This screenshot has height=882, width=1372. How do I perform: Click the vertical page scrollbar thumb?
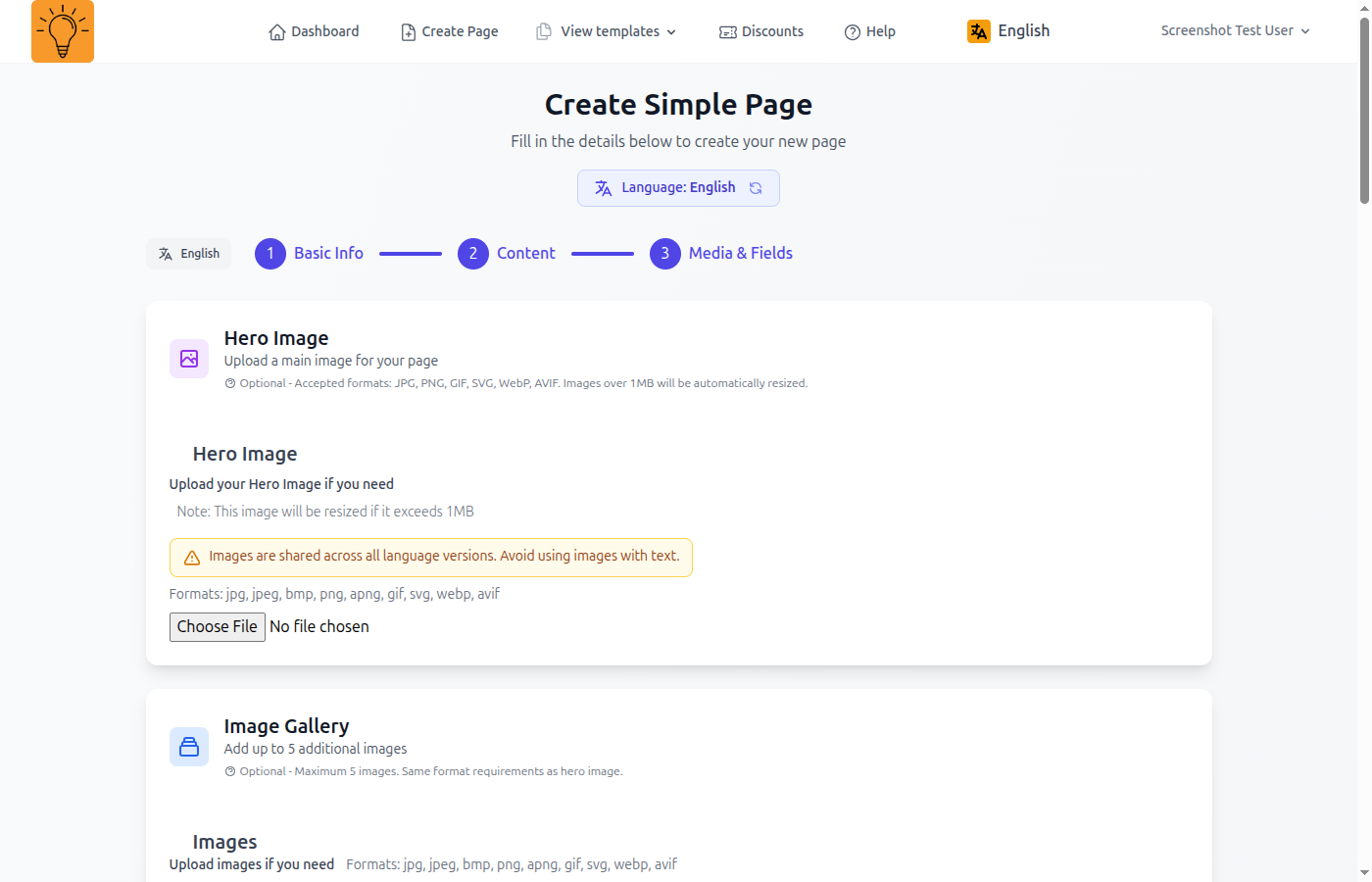[1364, 111]
